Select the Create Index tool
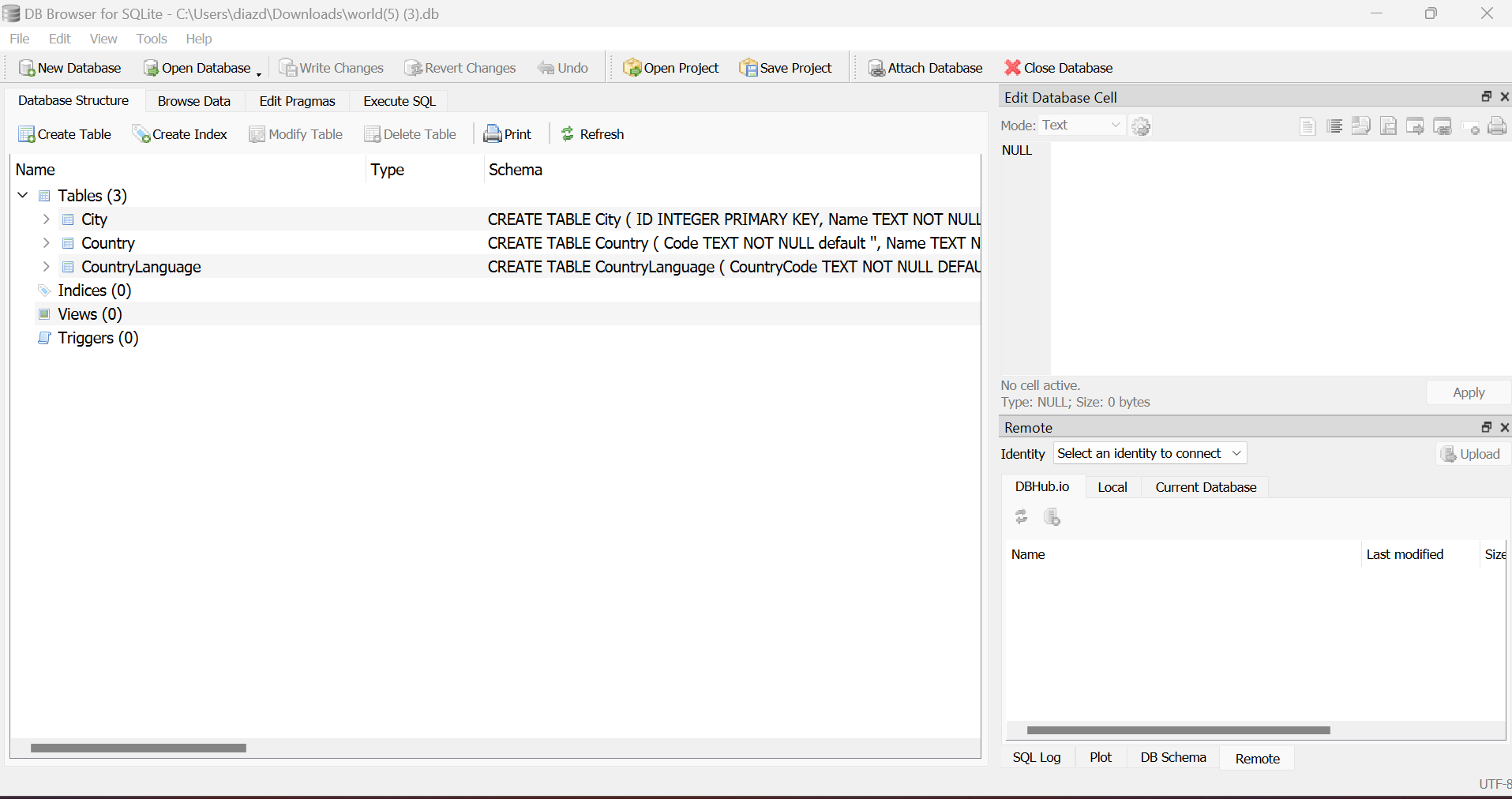 [180, 133]
